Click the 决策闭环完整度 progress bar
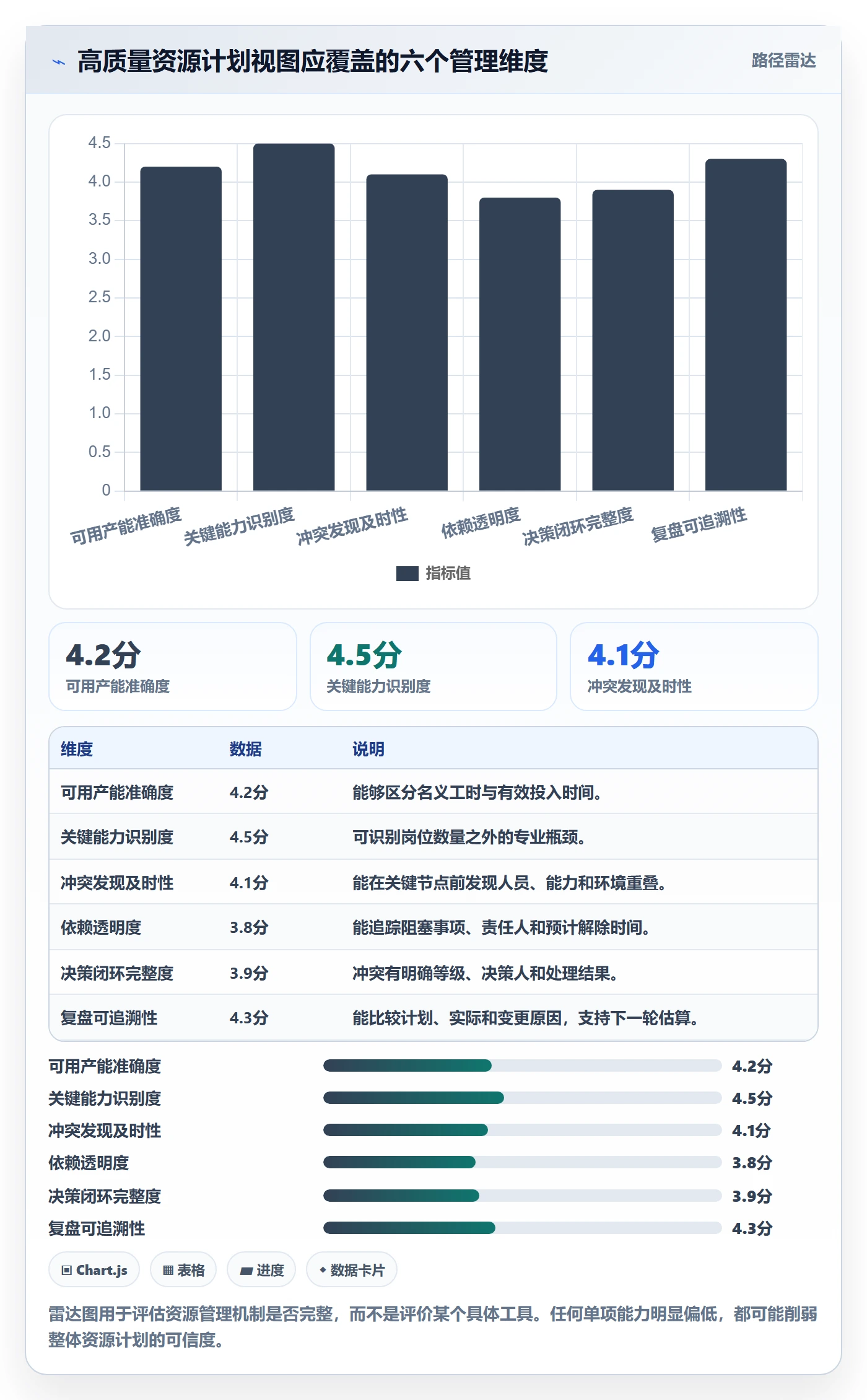The image size is (867, 1400). pyautogui.click(x=522, y=1196)
